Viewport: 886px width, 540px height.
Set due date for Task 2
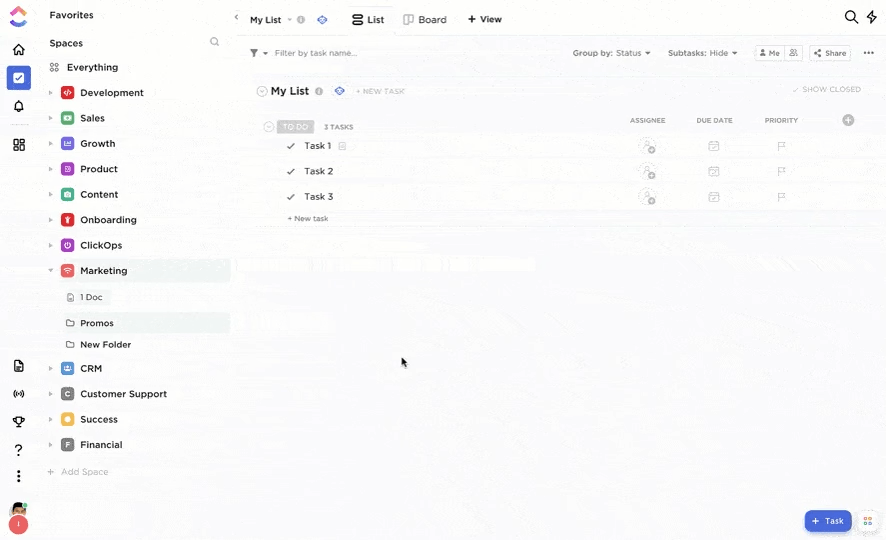[714, 171]
